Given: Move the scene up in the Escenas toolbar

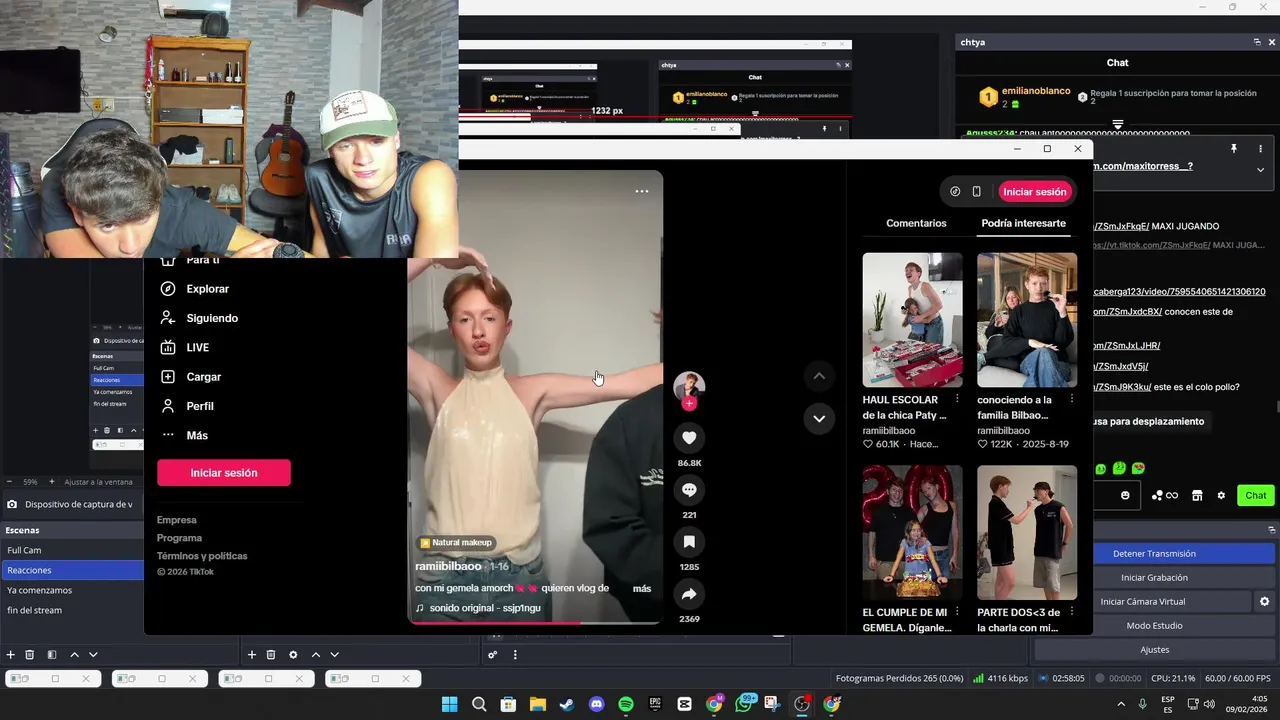Looking at the screenshot, I should (x=74, y=655).
